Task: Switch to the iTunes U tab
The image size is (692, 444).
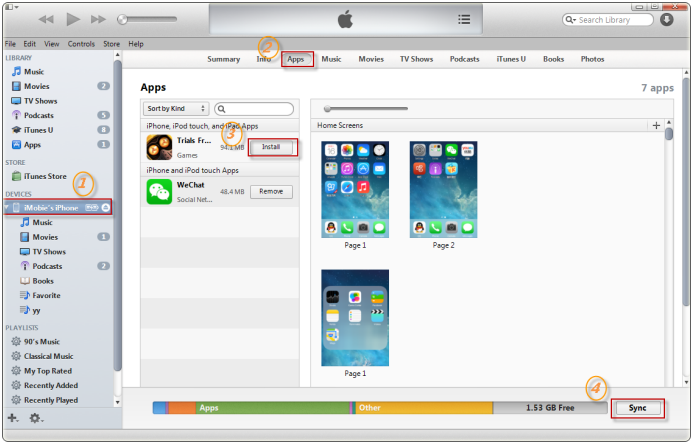Action: click(x=511, y=59)
